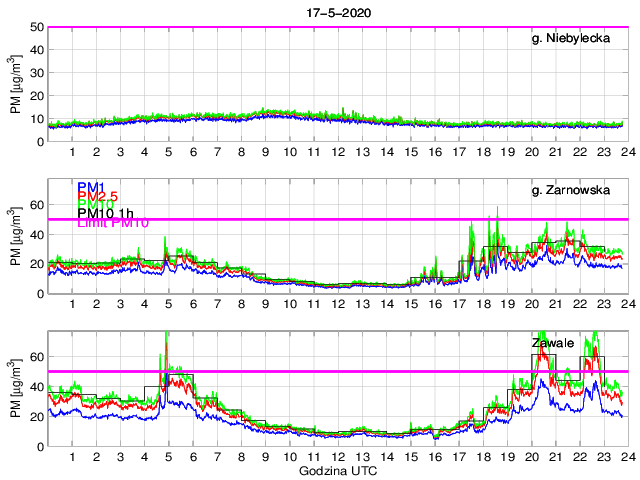Click the blue PM1 legend entry
This screenshot has width=640, height=480.
(x=91, y=187)
